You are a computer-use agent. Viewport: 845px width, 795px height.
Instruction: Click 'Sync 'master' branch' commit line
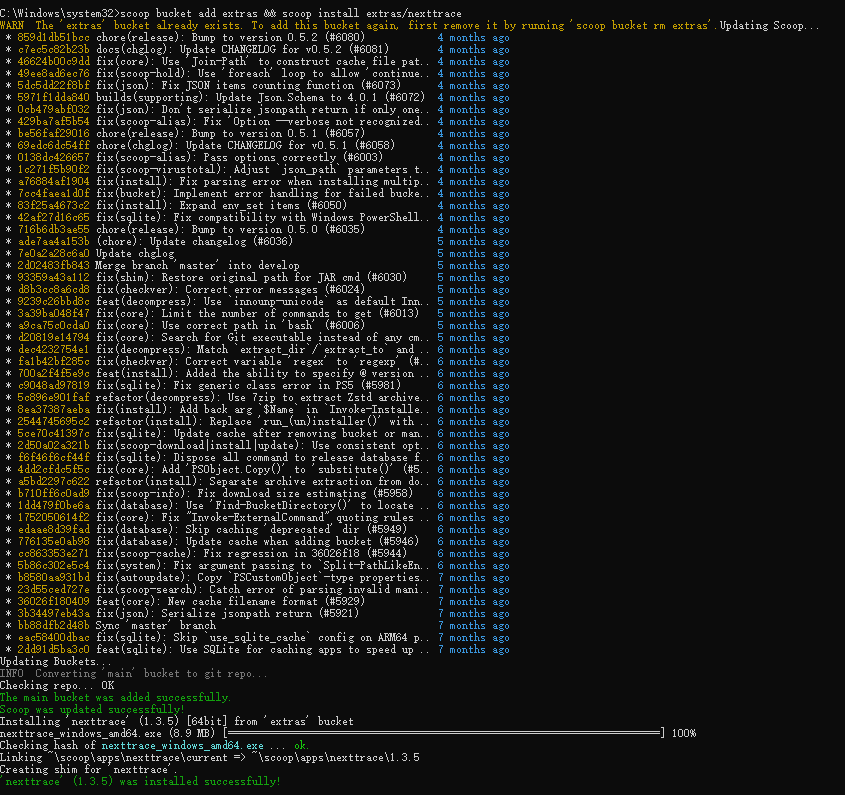pos(156,625)
